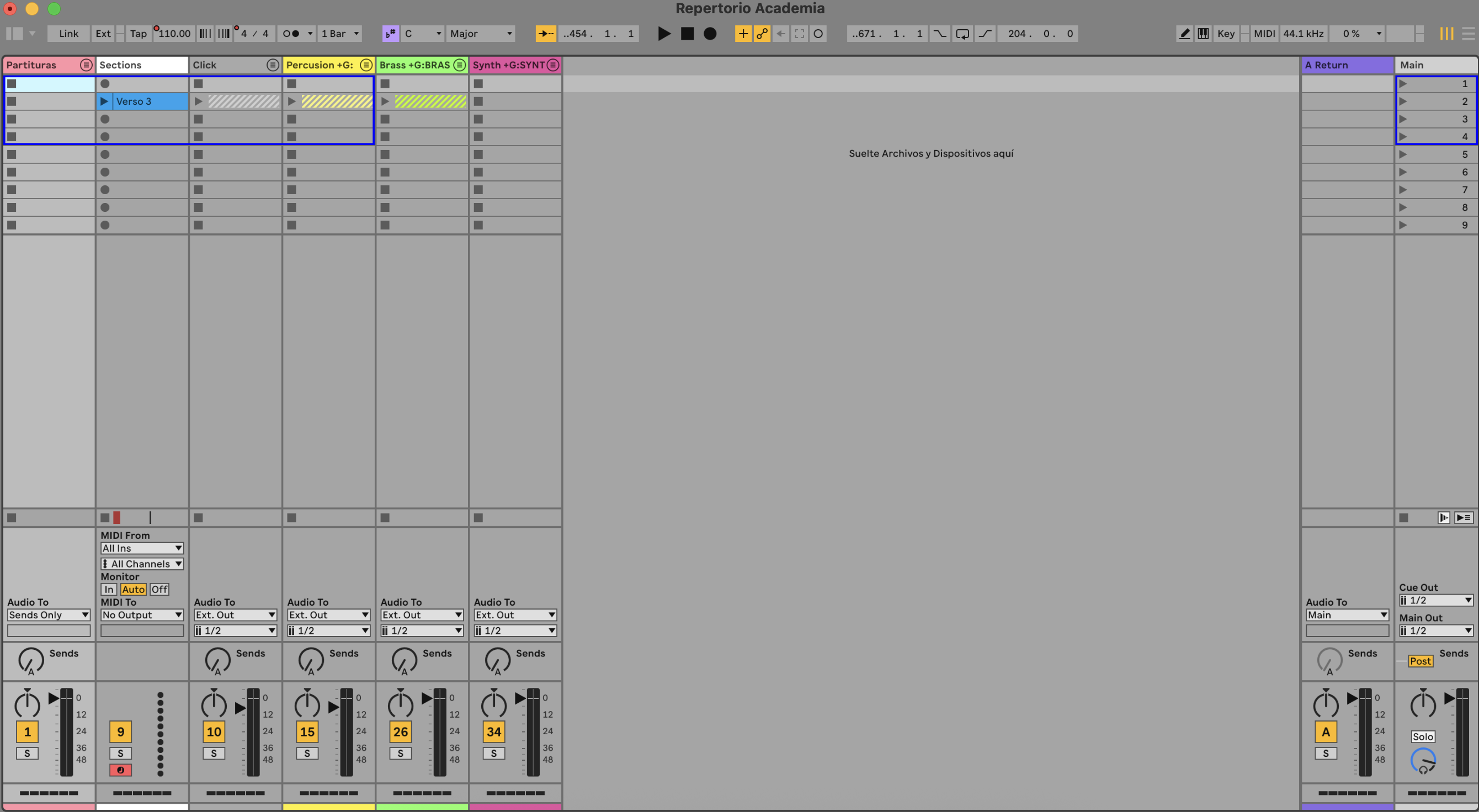
Task: Click the Tap tempo button
Action: (138, 33)
